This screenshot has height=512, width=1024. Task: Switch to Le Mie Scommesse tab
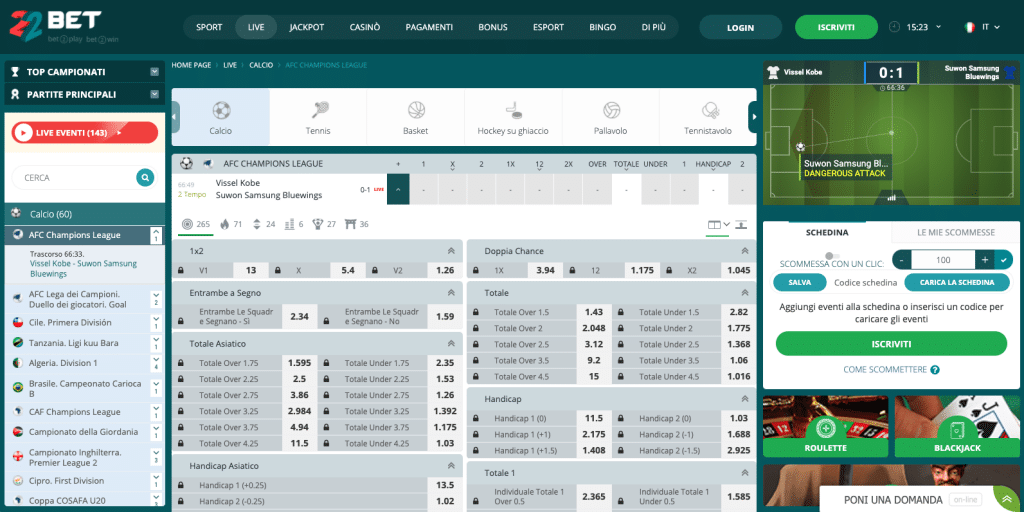point(955,232)
